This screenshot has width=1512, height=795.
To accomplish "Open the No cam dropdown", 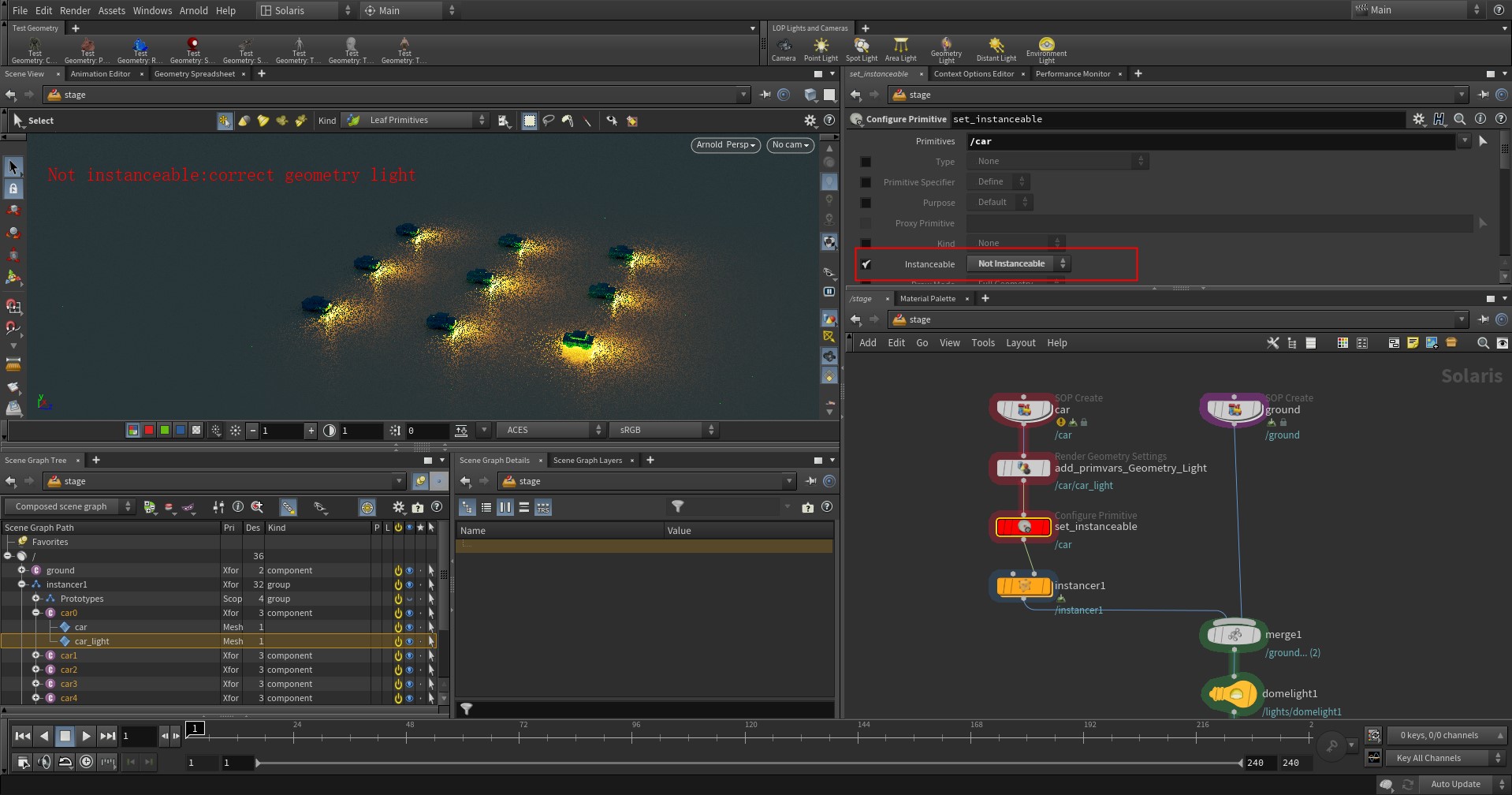I will (x=790, y=145).
